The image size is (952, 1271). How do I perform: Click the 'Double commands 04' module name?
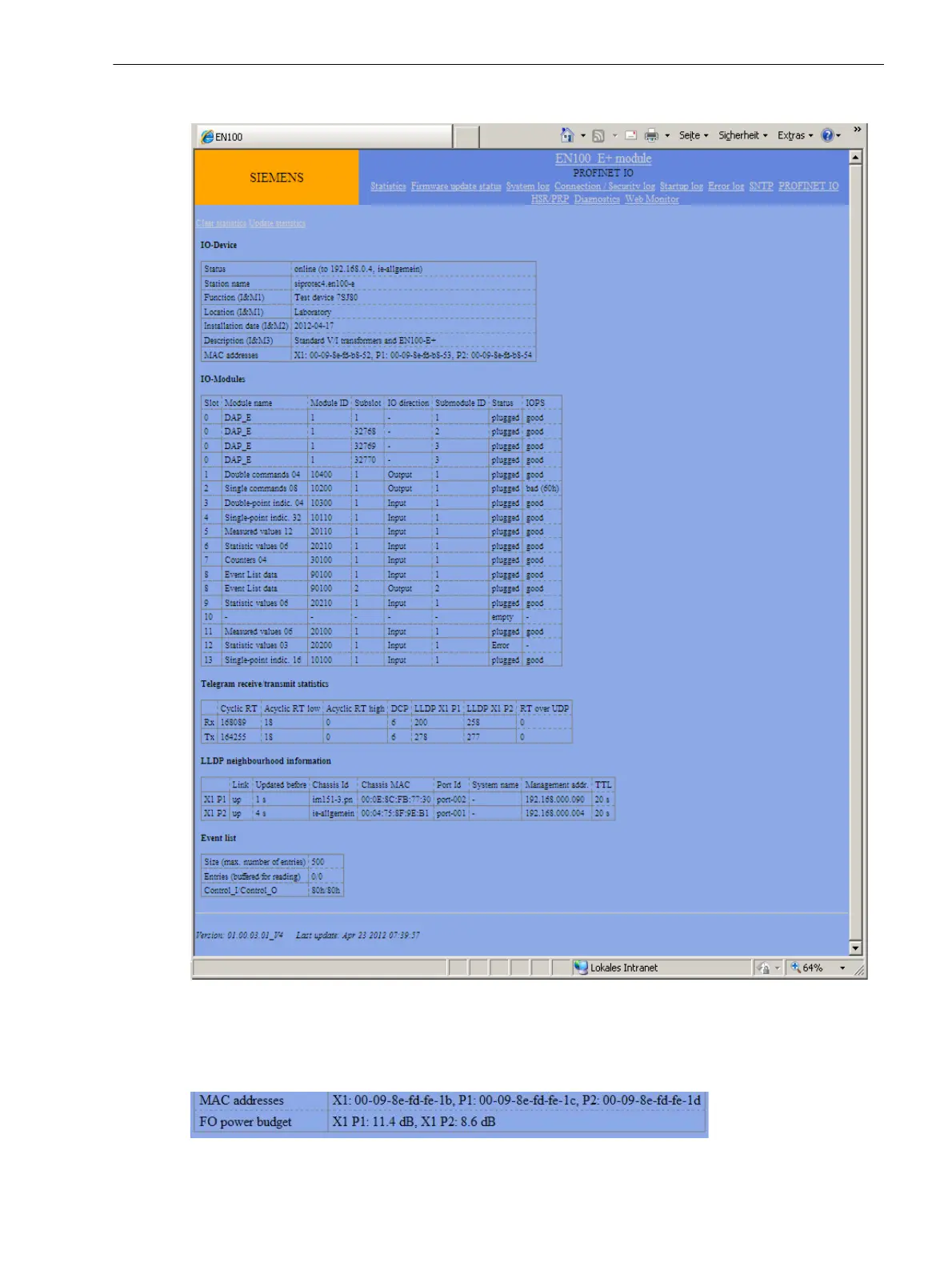[x=262, y=475]
